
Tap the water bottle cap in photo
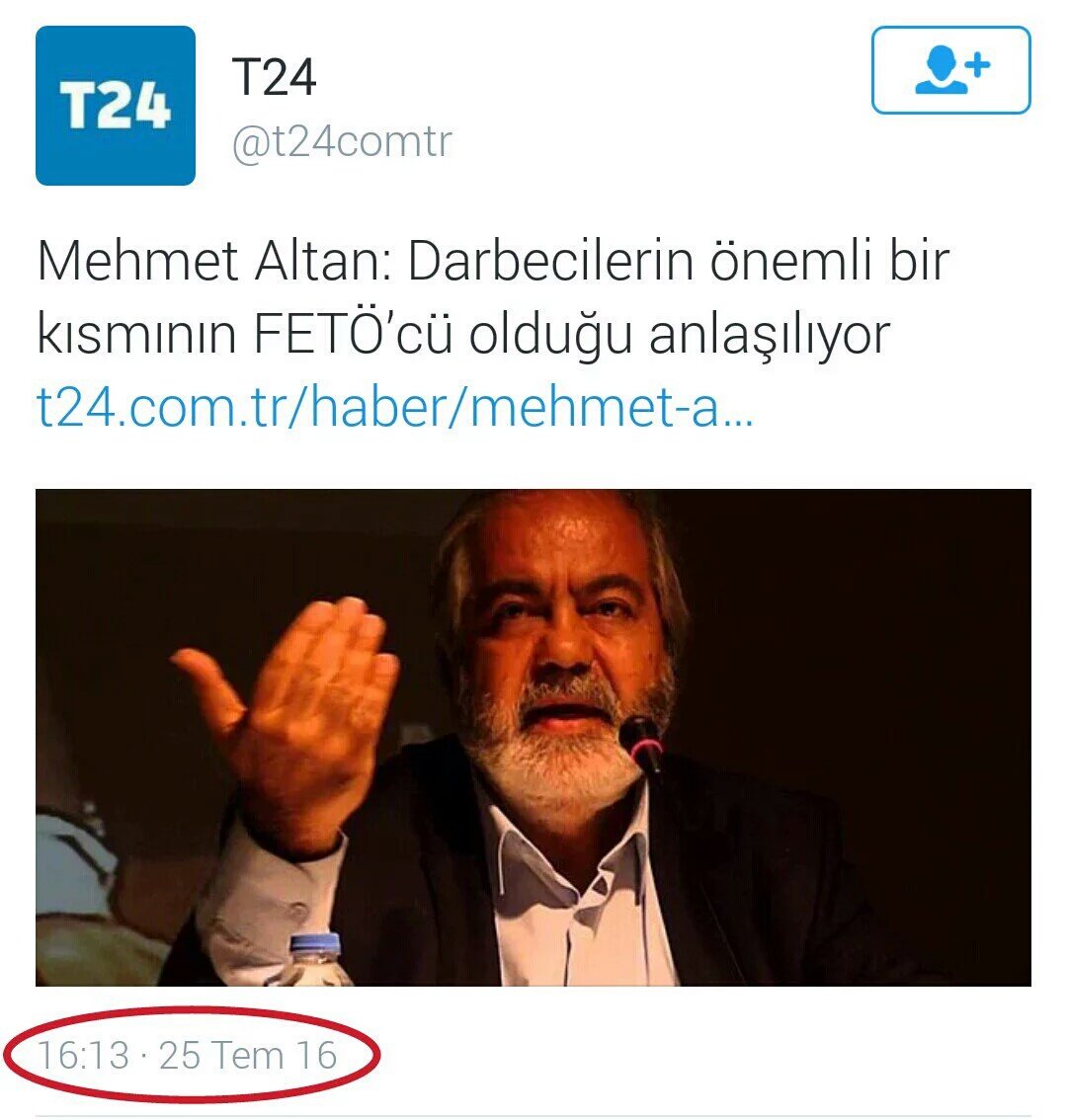(x=314, y=946)
